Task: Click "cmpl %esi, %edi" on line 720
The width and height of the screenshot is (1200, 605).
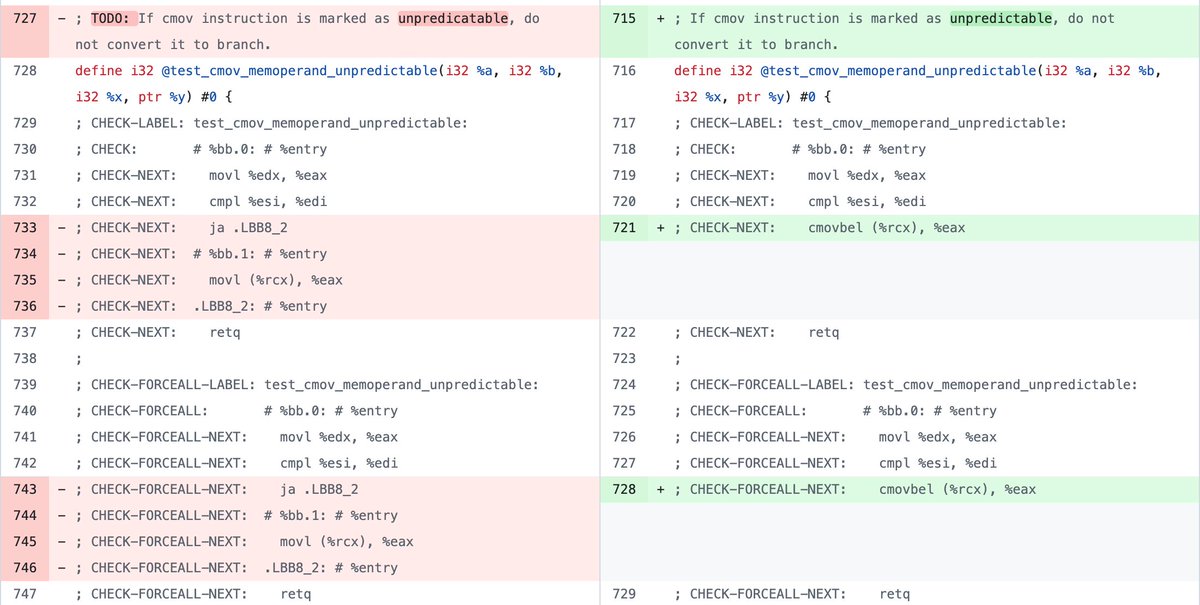Action: [867, 201]
